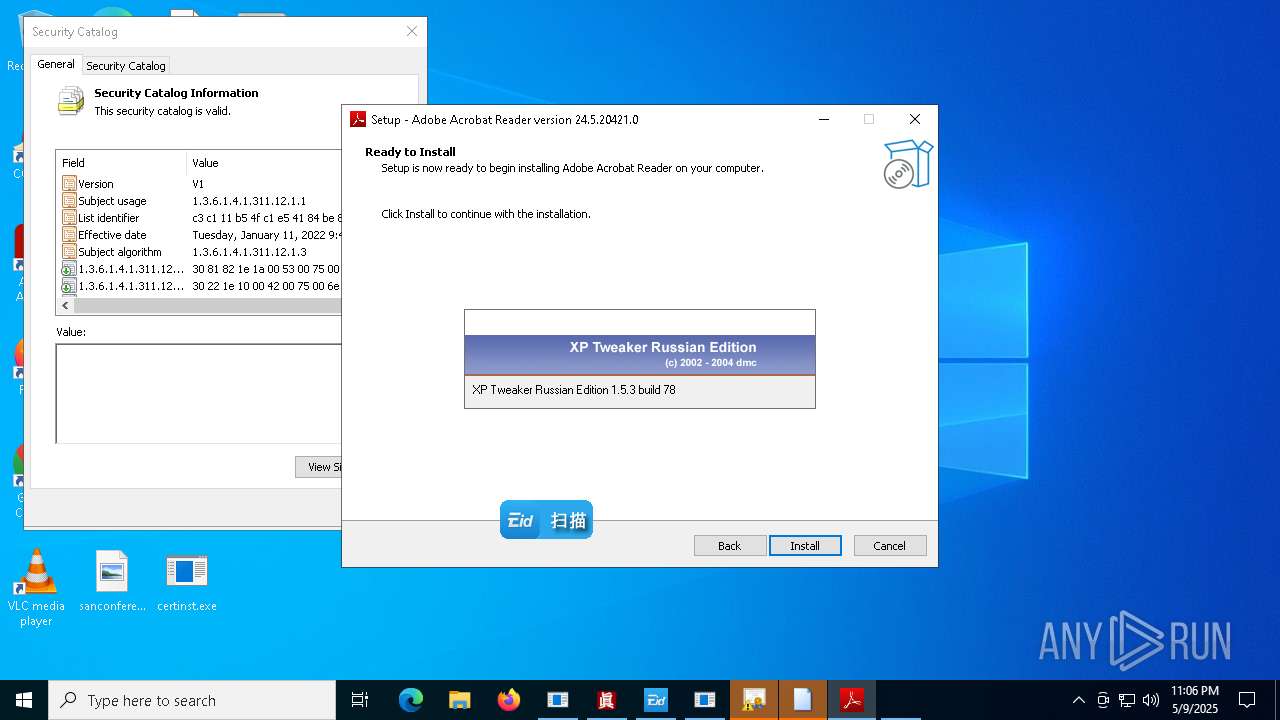Viewport: 1280px width, 720px height.
Task: Open the network status tray icon
Action: click(x=1127, y=700)
